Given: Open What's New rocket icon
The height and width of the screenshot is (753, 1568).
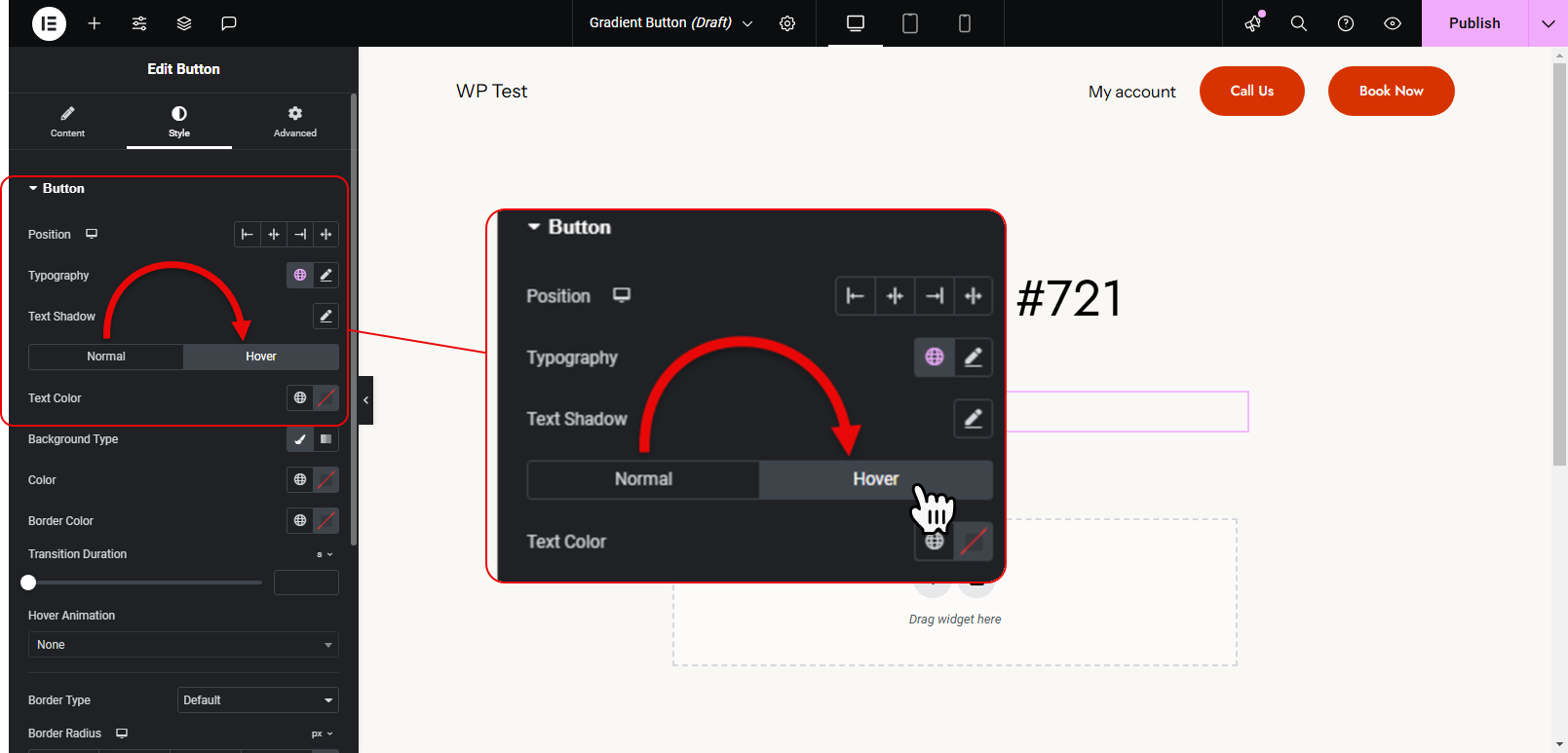Looking at the screenshot, I should (1253, 23).
